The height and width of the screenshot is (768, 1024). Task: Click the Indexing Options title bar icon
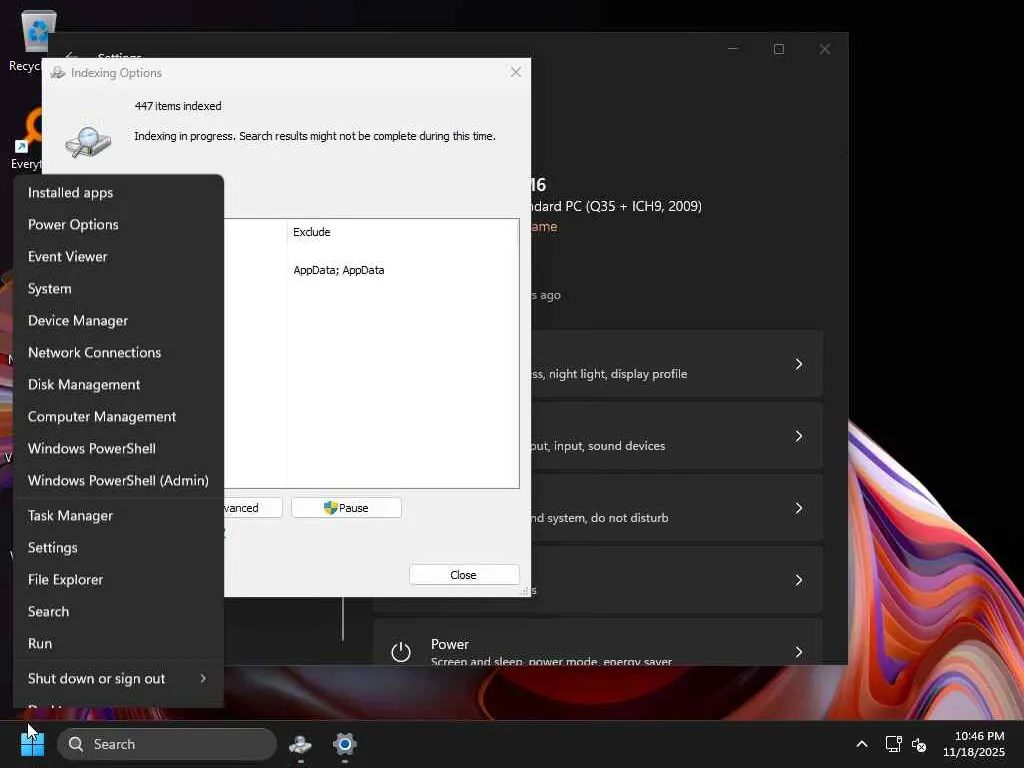(58, 72)
